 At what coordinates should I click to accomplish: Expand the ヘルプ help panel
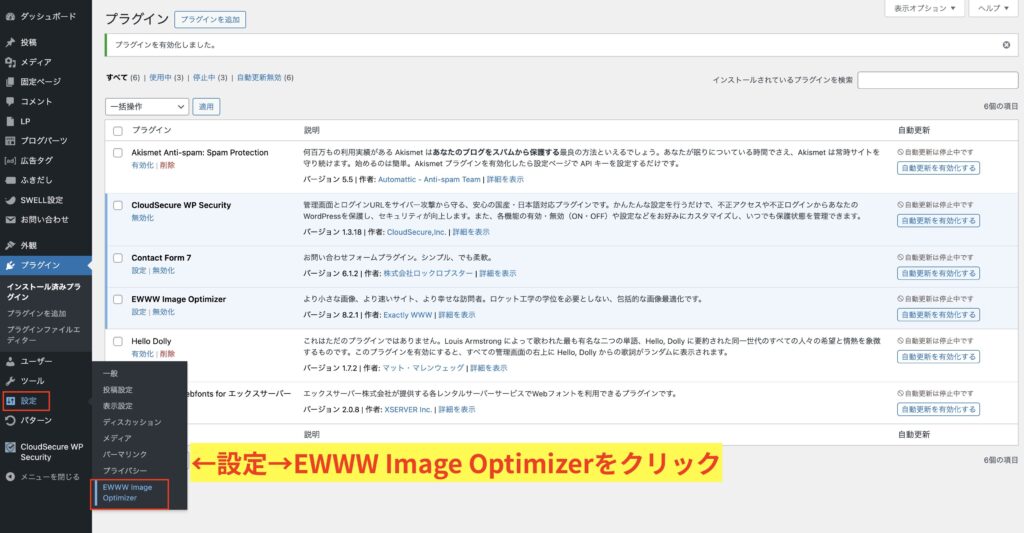tap(993, 8)
